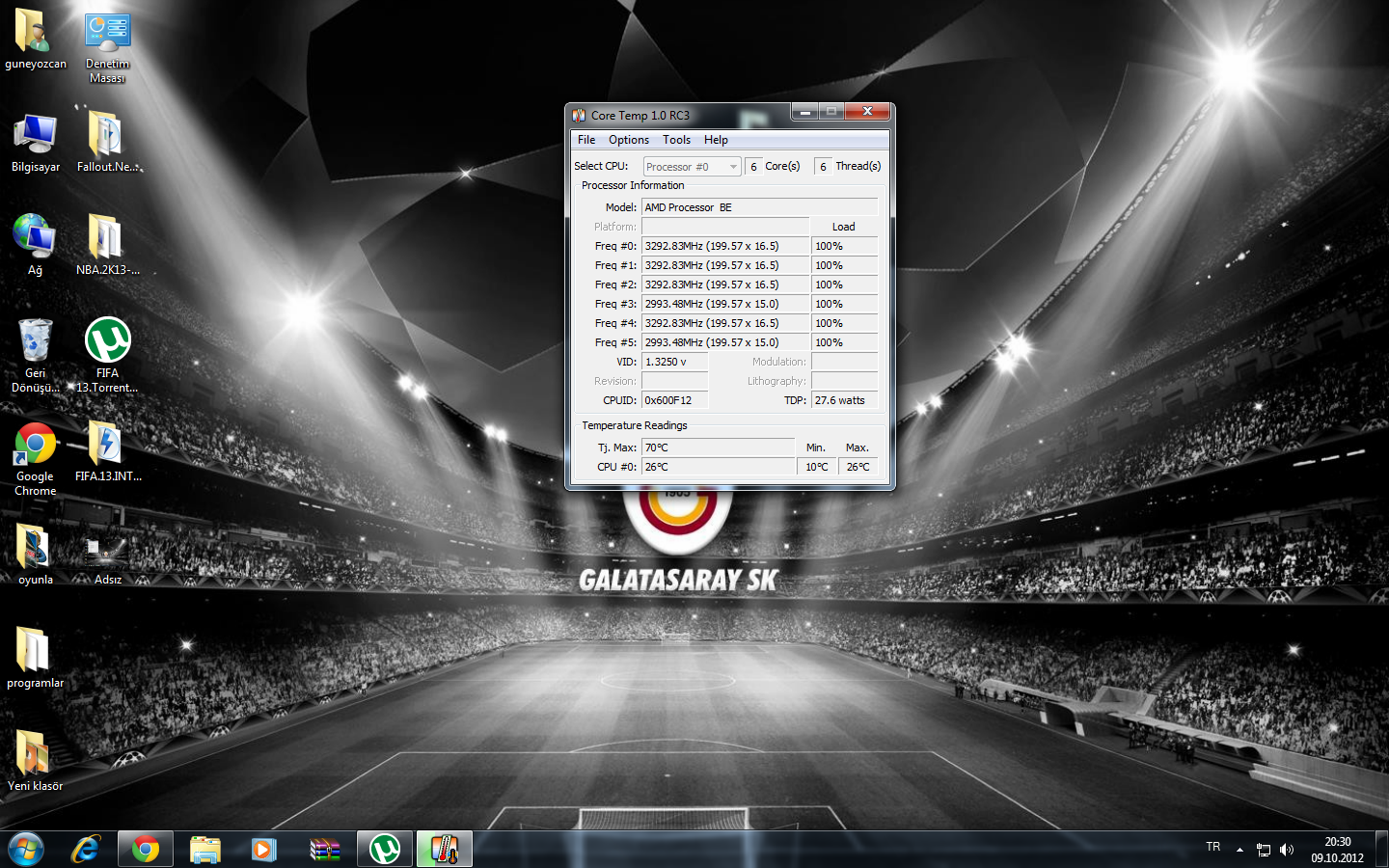The image size is (1389, 868).
Task: Open Windows Media Player from taskbar
Action: point(264,850)
